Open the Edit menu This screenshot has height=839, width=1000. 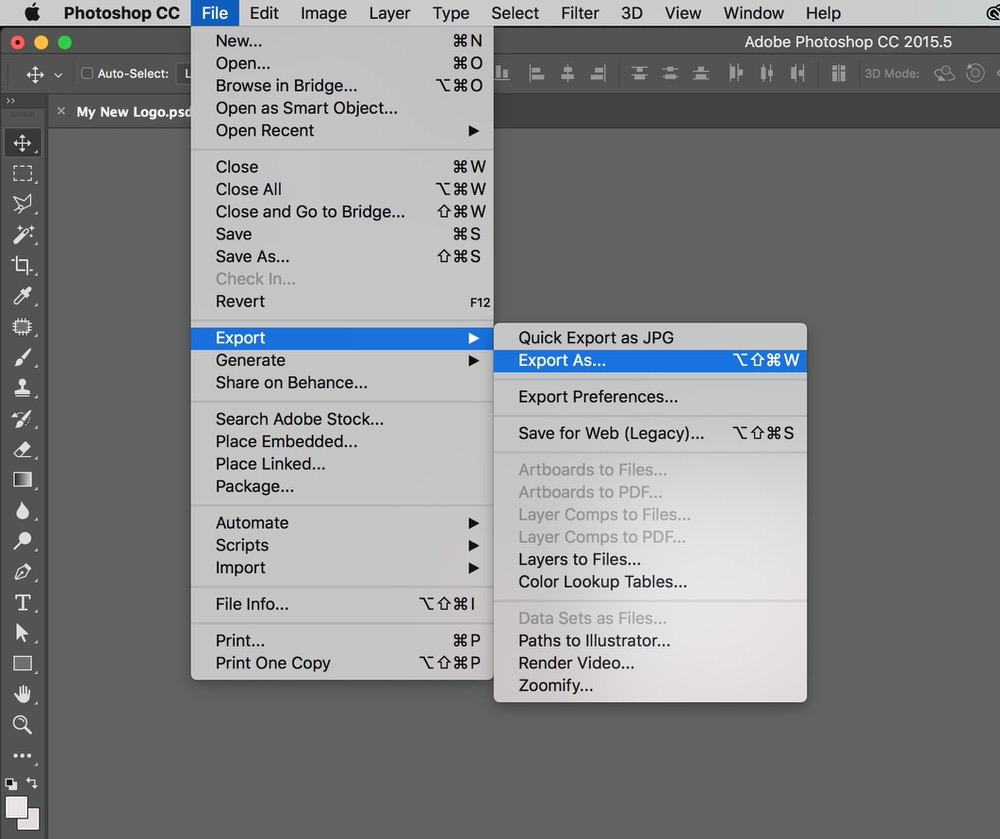(264, 13)
